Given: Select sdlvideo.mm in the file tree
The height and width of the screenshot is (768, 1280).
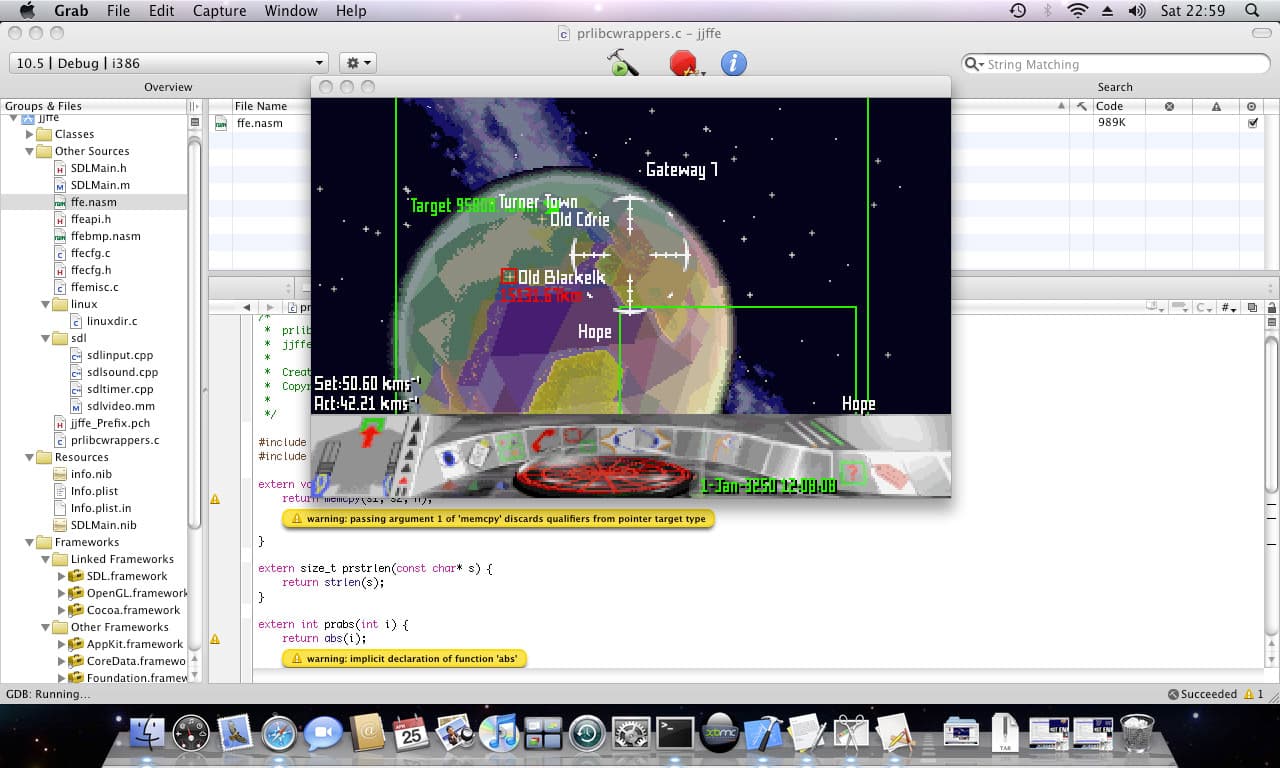Looking at the screenshot, I should [x=120, y=406].
